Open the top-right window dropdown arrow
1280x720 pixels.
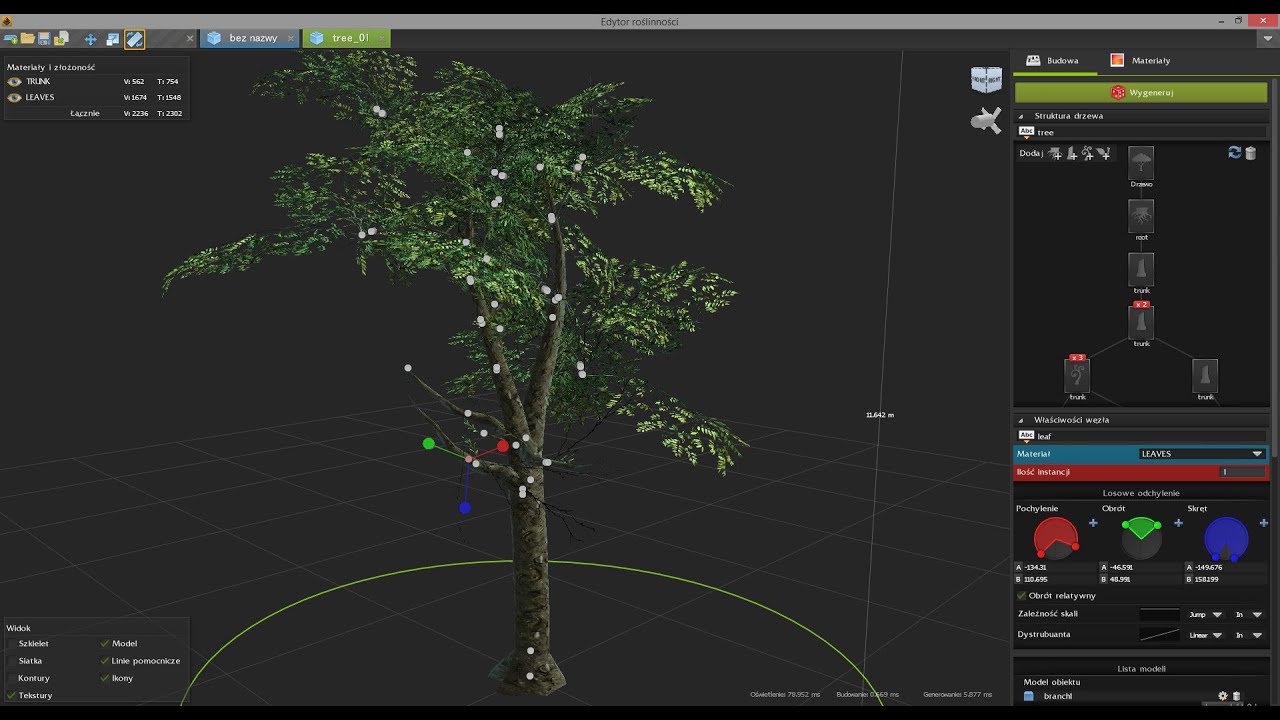[1267, 38]
